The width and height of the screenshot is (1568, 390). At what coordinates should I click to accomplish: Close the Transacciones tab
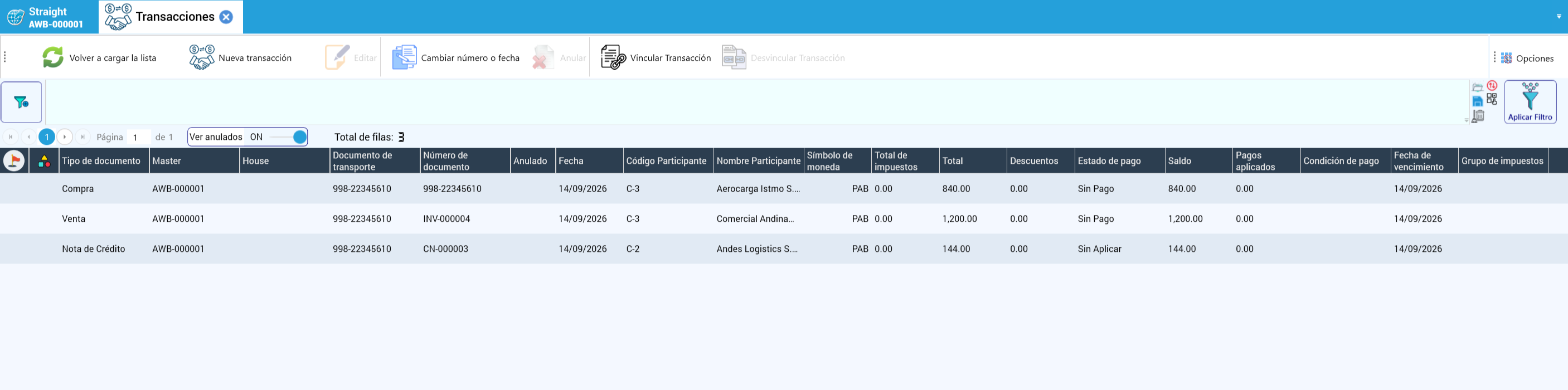(x=226, y=17)
